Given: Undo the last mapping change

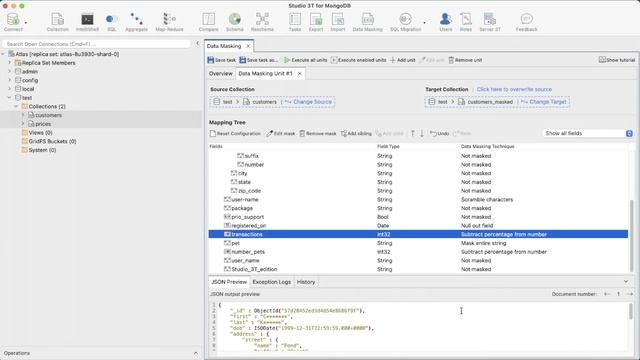Looking at the screenshot, I should (x=440, y=133).
